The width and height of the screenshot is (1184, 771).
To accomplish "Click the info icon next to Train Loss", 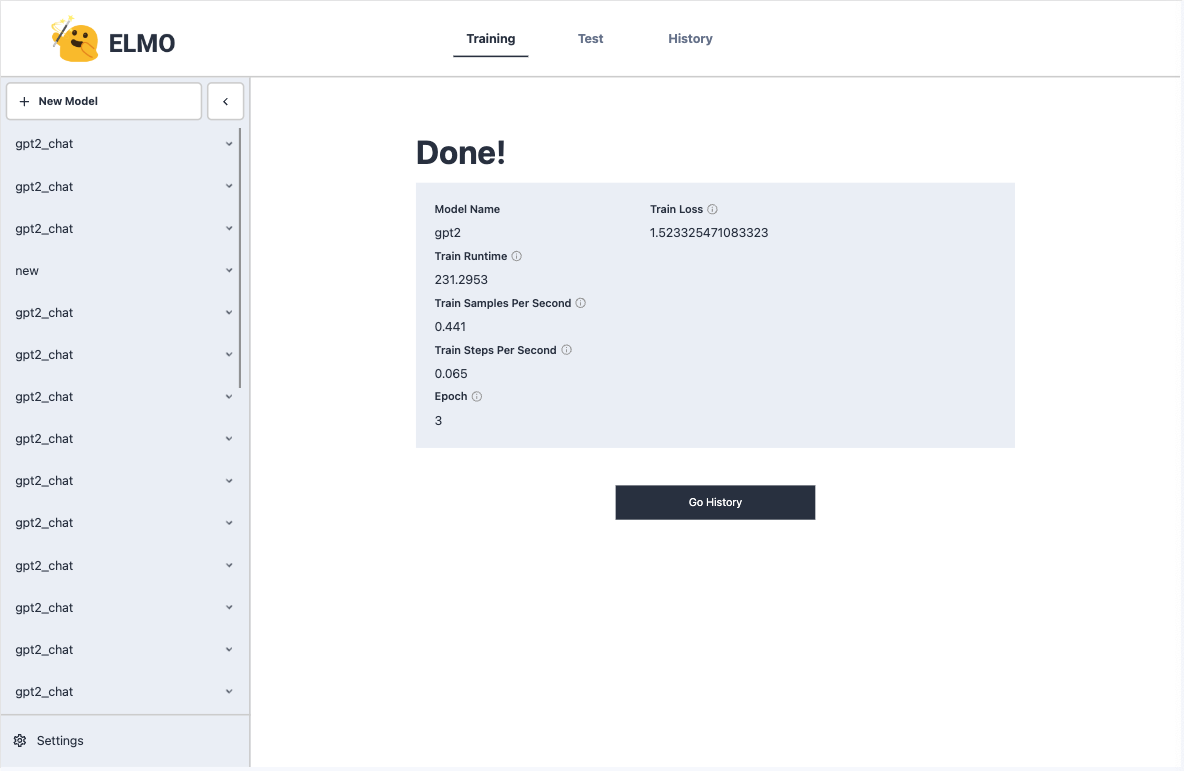I will (712, 209).
